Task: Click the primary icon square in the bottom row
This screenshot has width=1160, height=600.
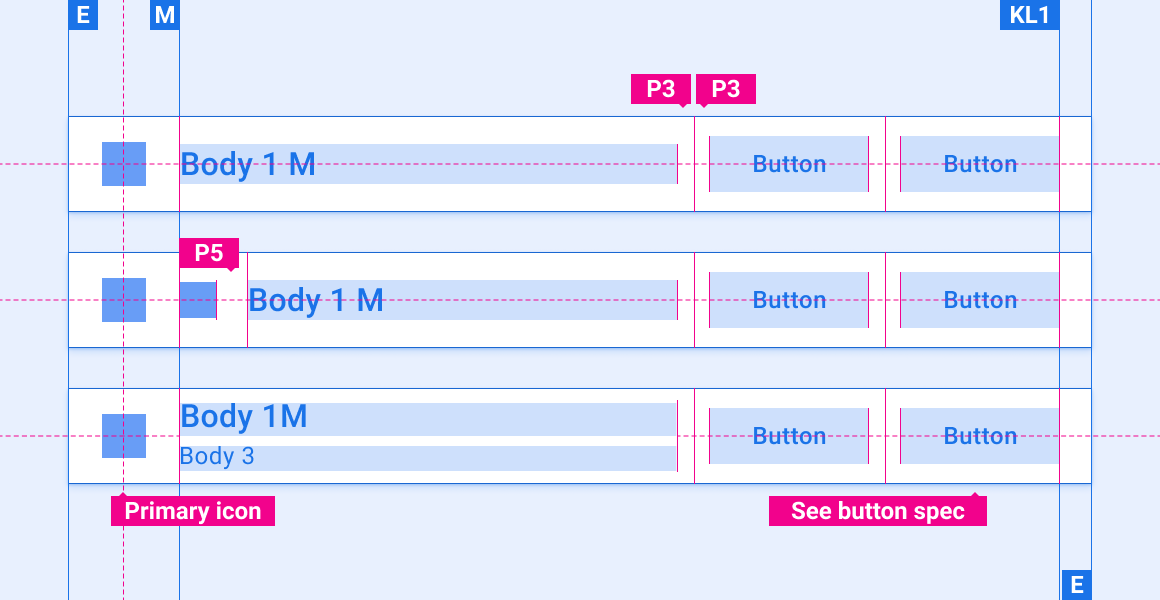Action: [x=124, y=436]
